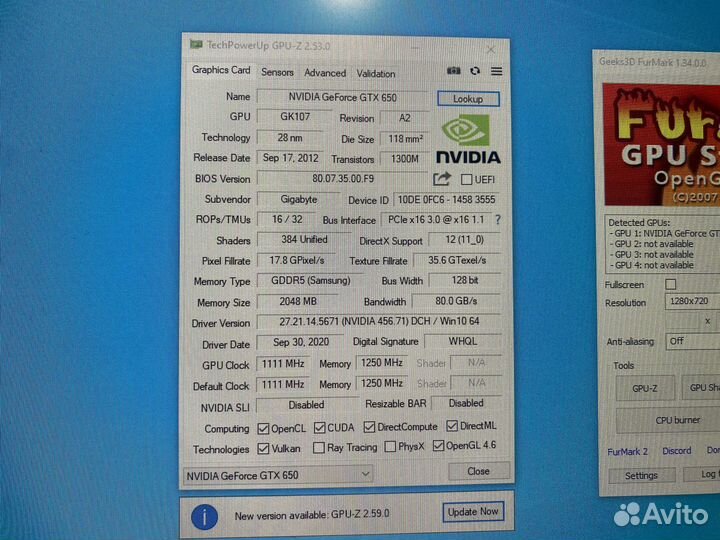This screenshot has height=540, width=720.
Task: Switch to the Sensors tab
Action: (277, 73)
